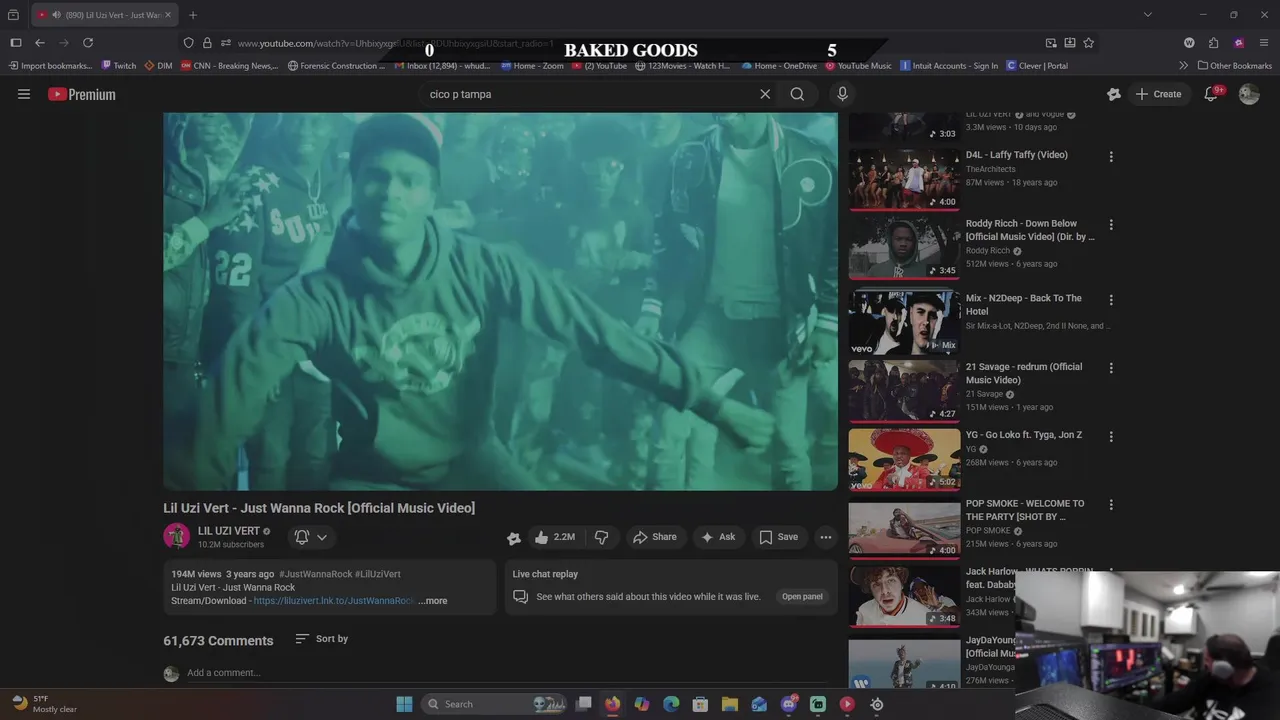Toggle the browser sidebar icon
This screenshot has width=1280, height=720.
click(x=16, y=43)
